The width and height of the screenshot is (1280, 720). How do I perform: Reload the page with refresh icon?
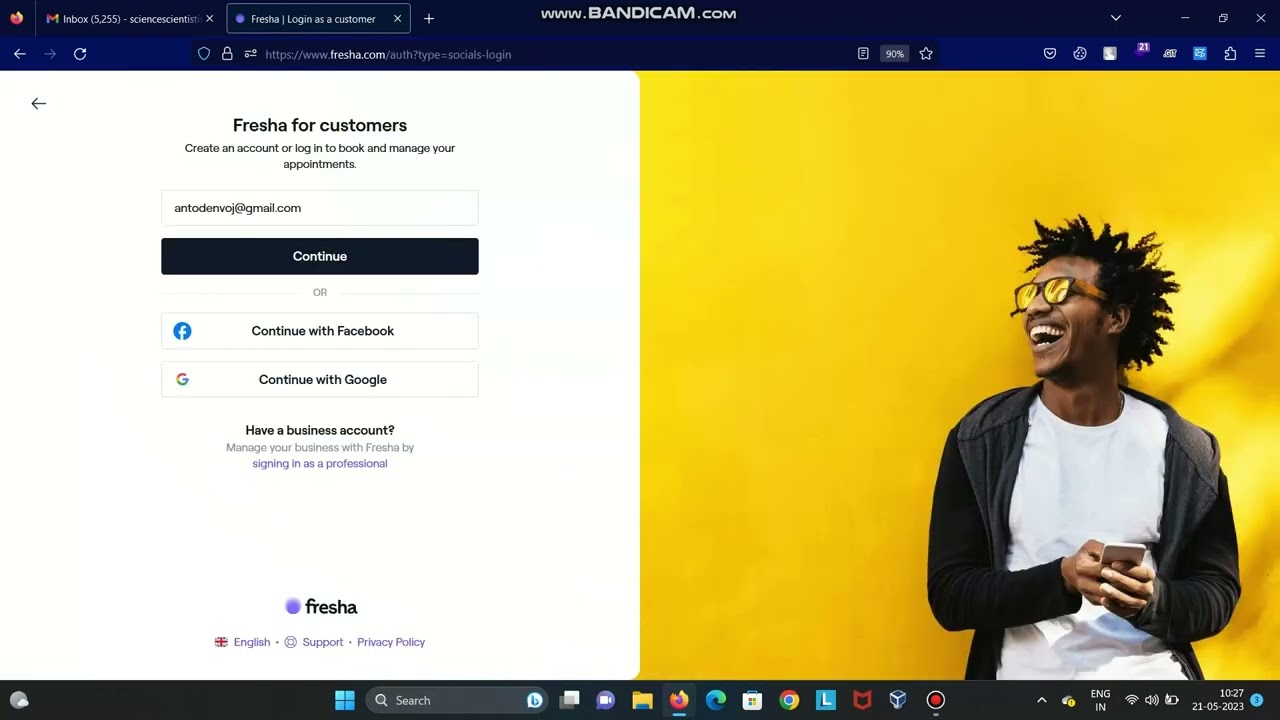[x=80, y=54]
